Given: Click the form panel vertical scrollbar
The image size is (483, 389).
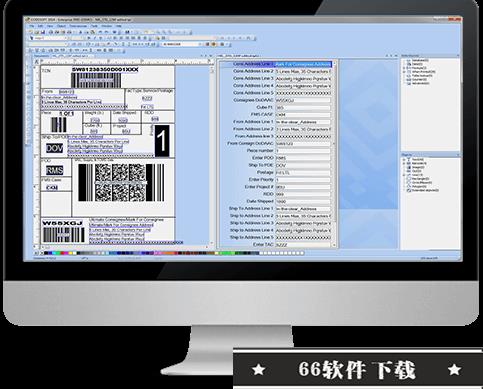Looking at the screenshot, I should (x=335, y=154).
